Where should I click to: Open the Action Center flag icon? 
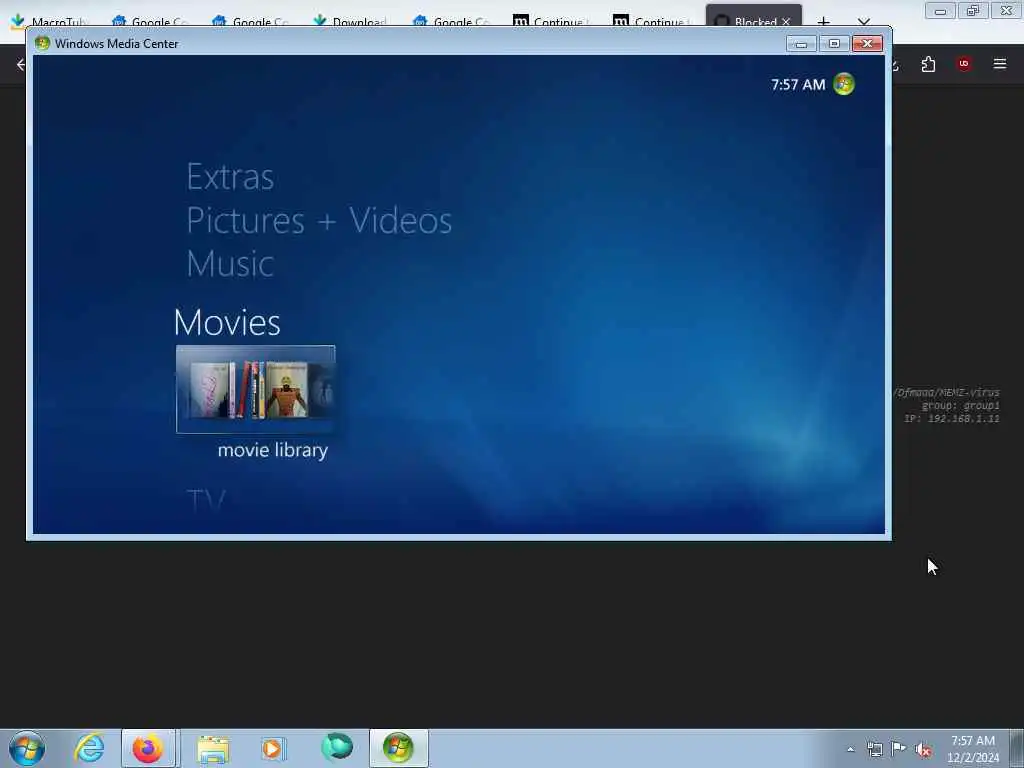899,749
